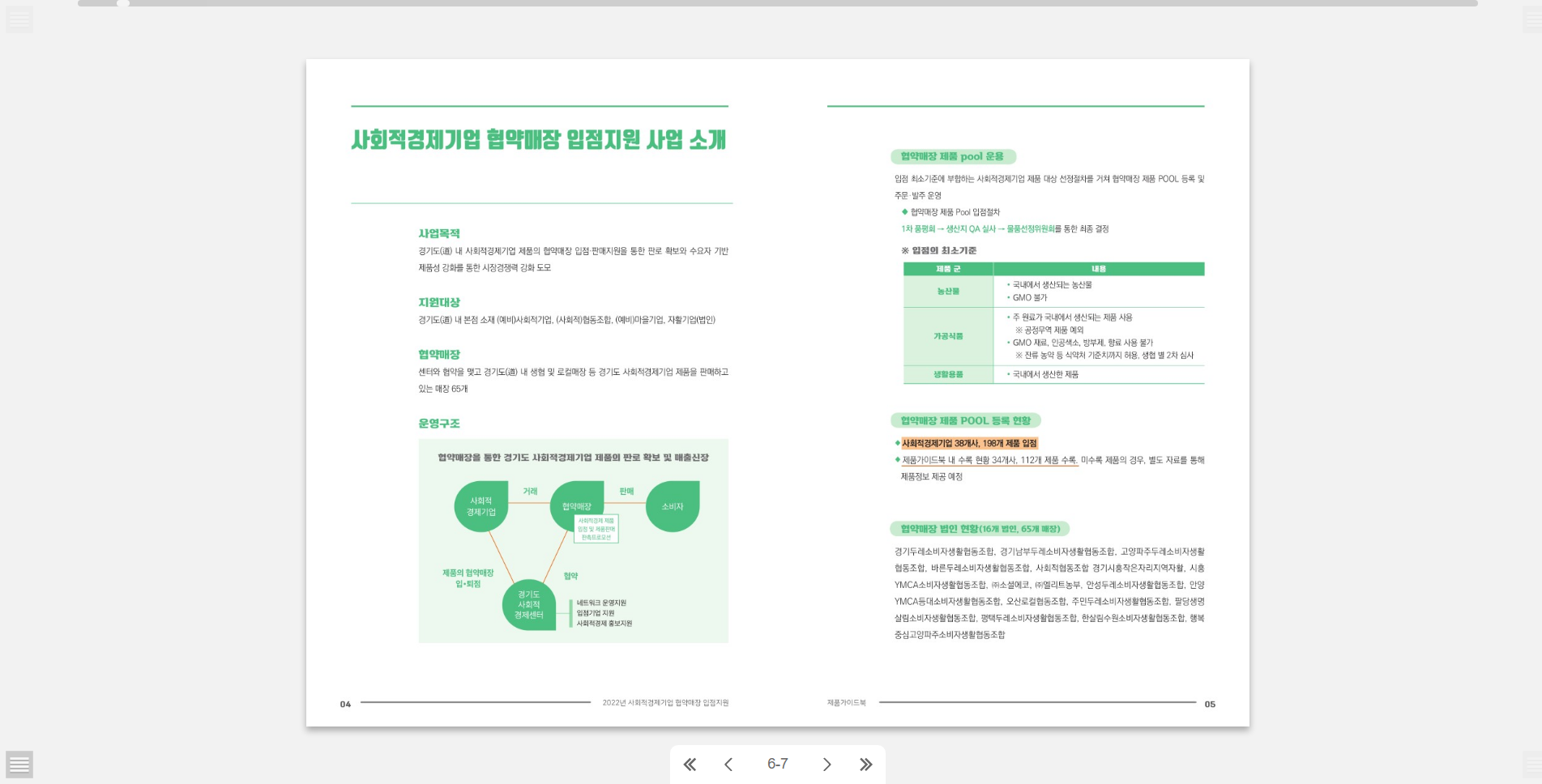The width and height of the screenshot is (1542, 784).
Task: Click the 협약매장 법인 현황 heading badge
Action: 980,529
